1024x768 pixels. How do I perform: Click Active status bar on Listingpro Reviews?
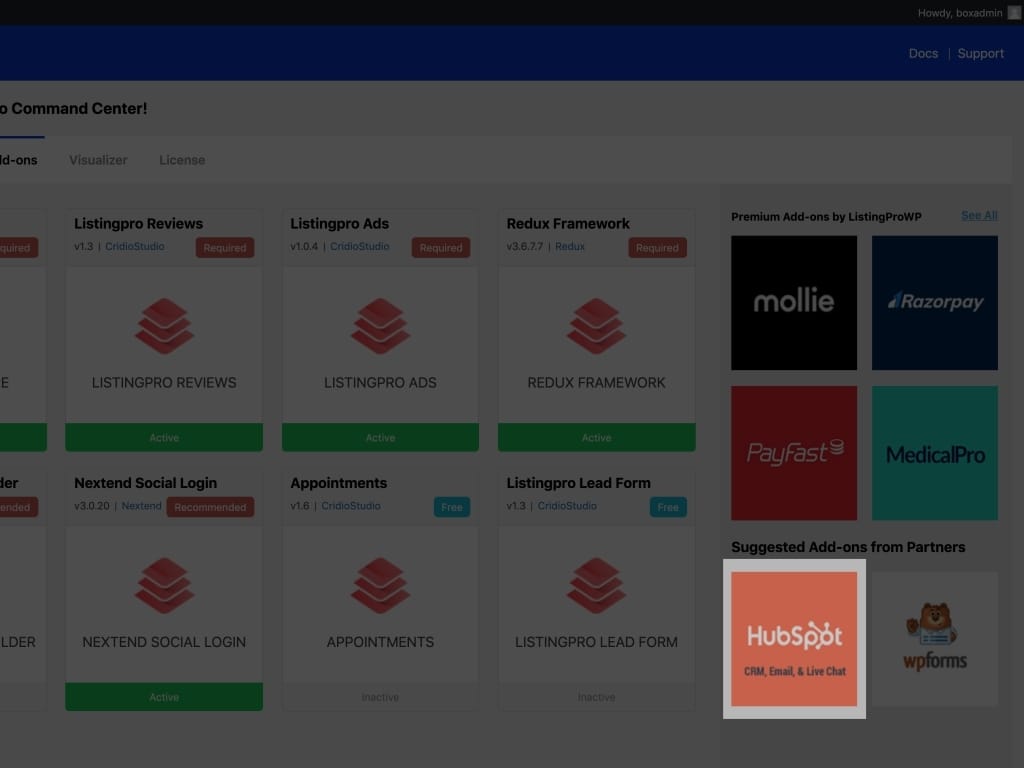coord(164,438)
